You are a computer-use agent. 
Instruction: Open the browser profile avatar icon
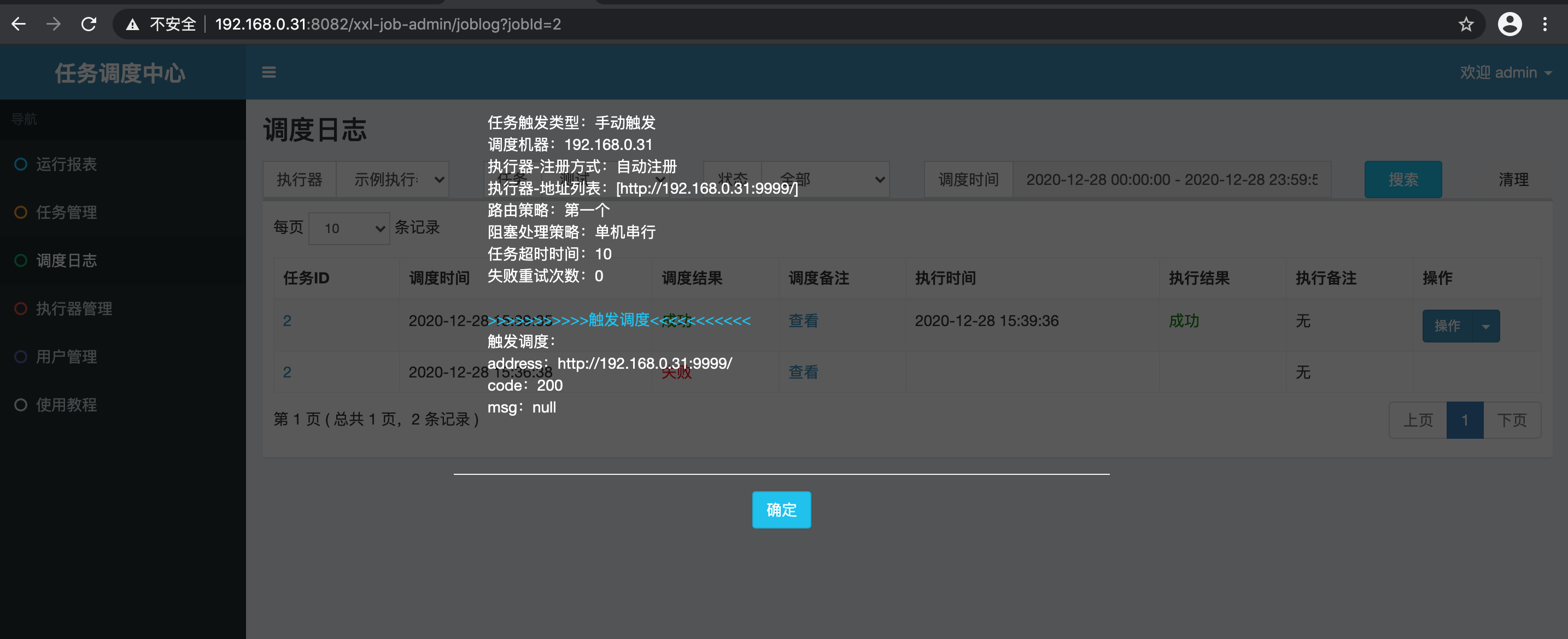point(1510,25)
